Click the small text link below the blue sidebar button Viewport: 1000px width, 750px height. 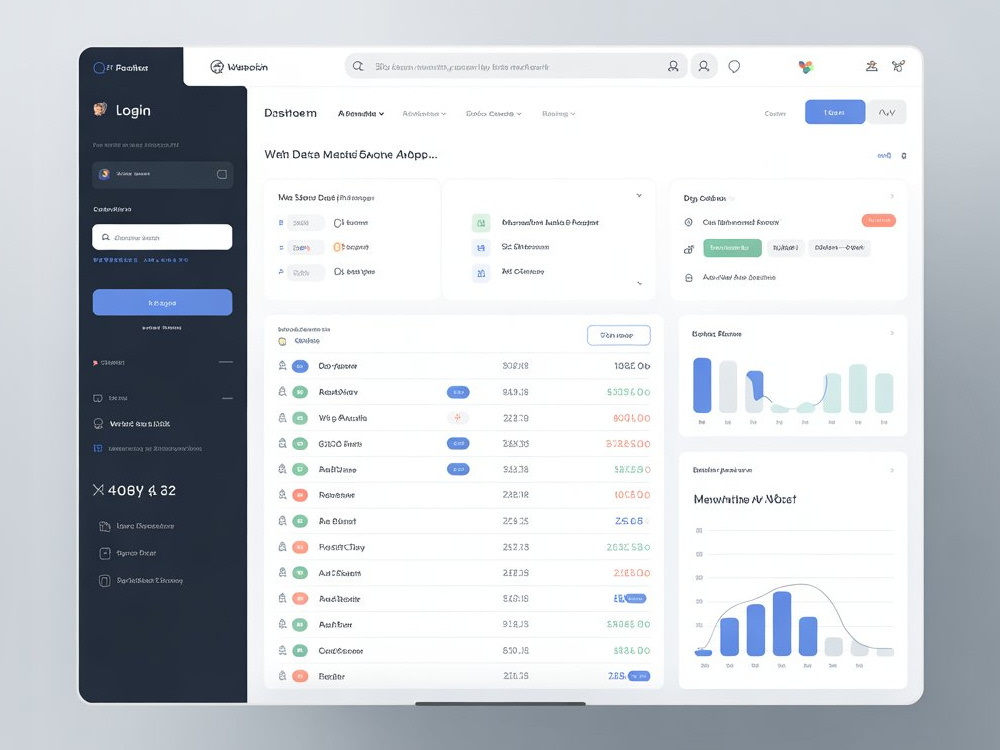(x=162, y=328)
